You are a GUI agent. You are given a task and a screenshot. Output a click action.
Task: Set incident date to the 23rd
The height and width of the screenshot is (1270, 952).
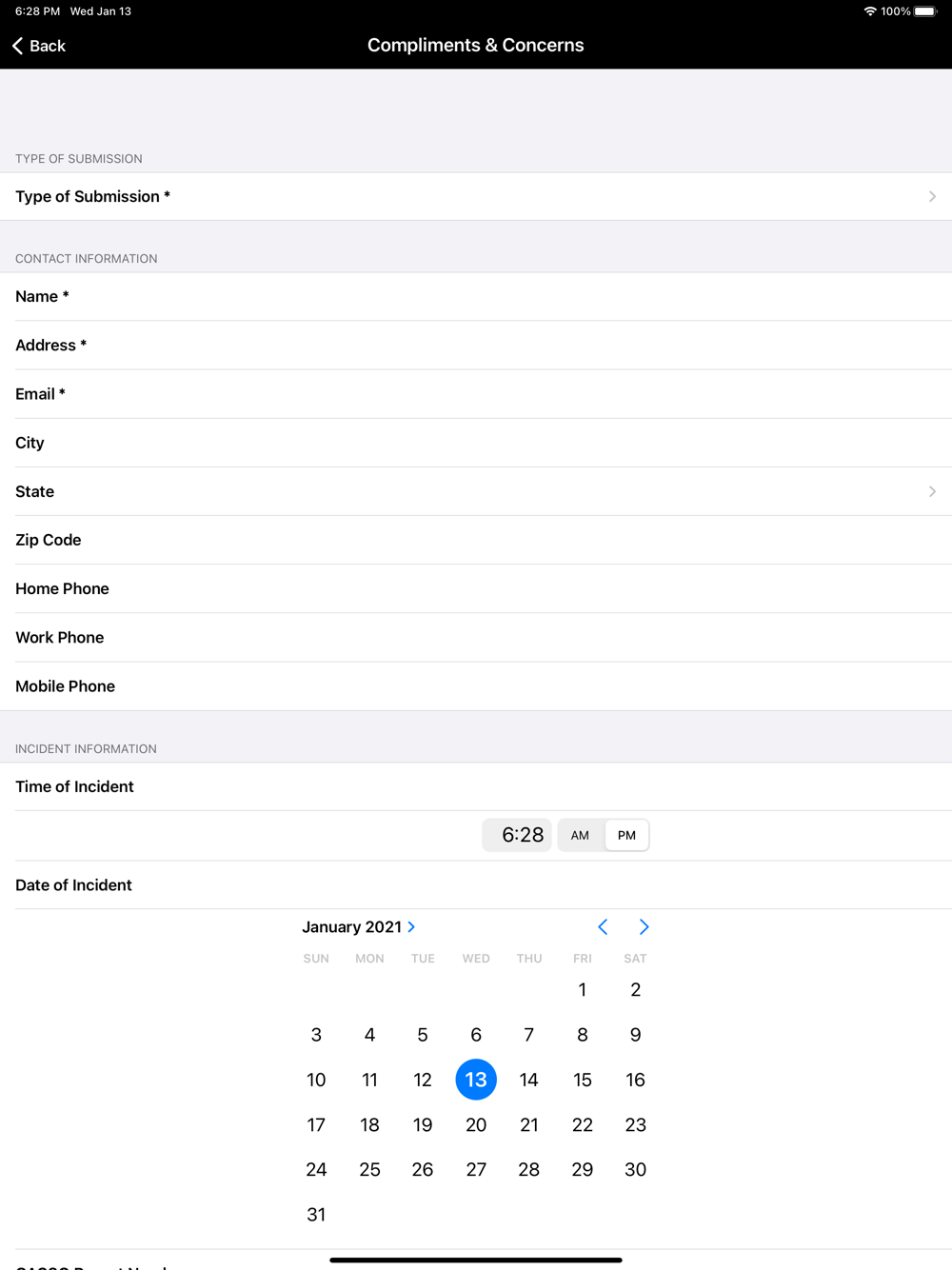click(636, 1125)
